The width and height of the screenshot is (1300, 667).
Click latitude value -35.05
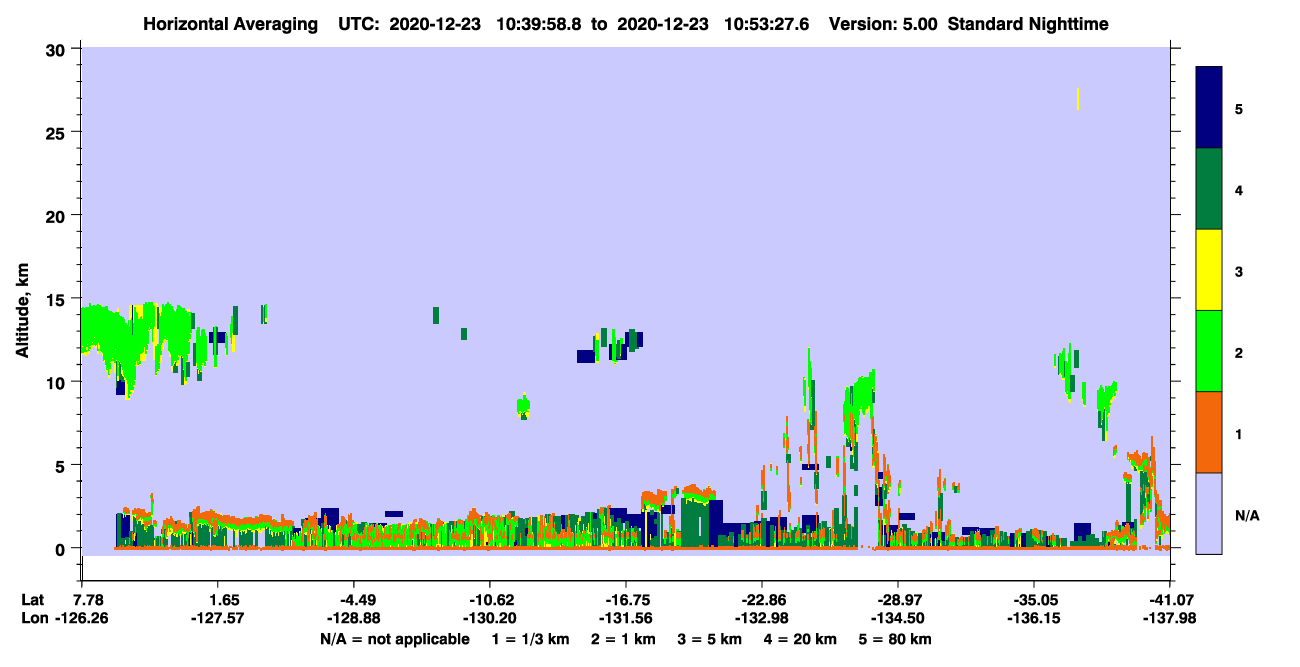point(1034,600)
